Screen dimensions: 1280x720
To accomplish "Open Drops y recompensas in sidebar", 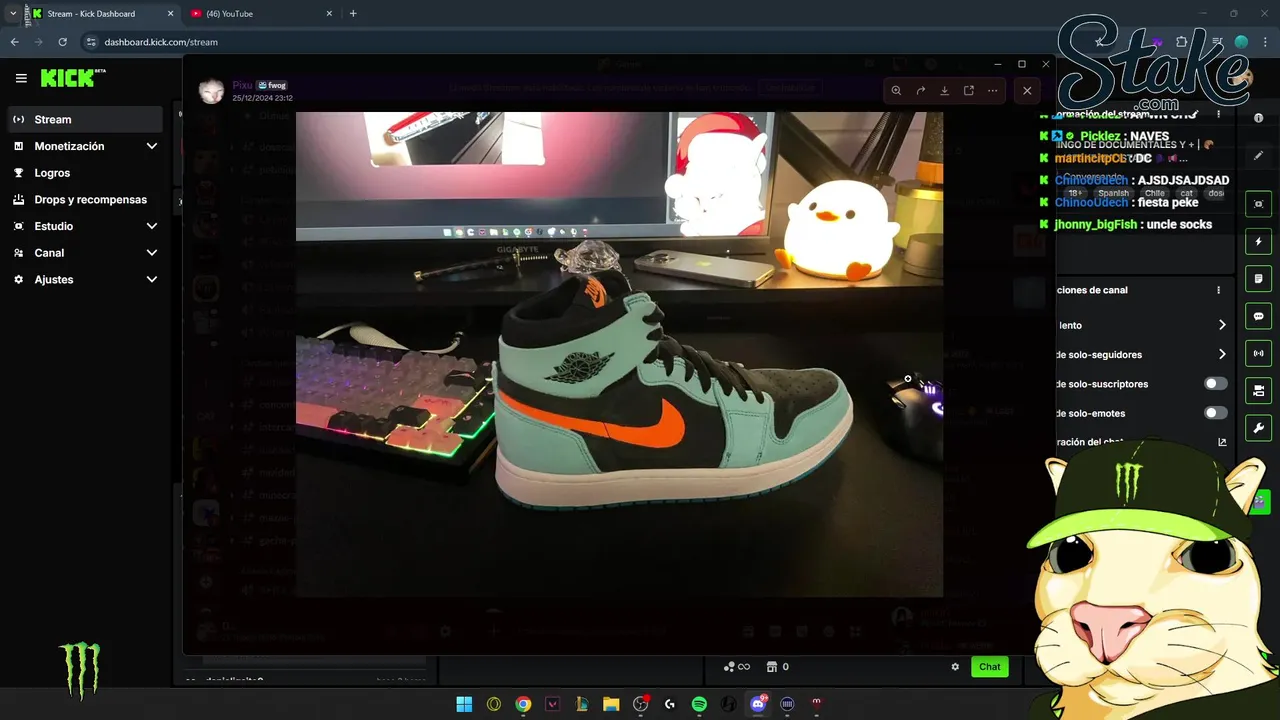I will [85, 199].
